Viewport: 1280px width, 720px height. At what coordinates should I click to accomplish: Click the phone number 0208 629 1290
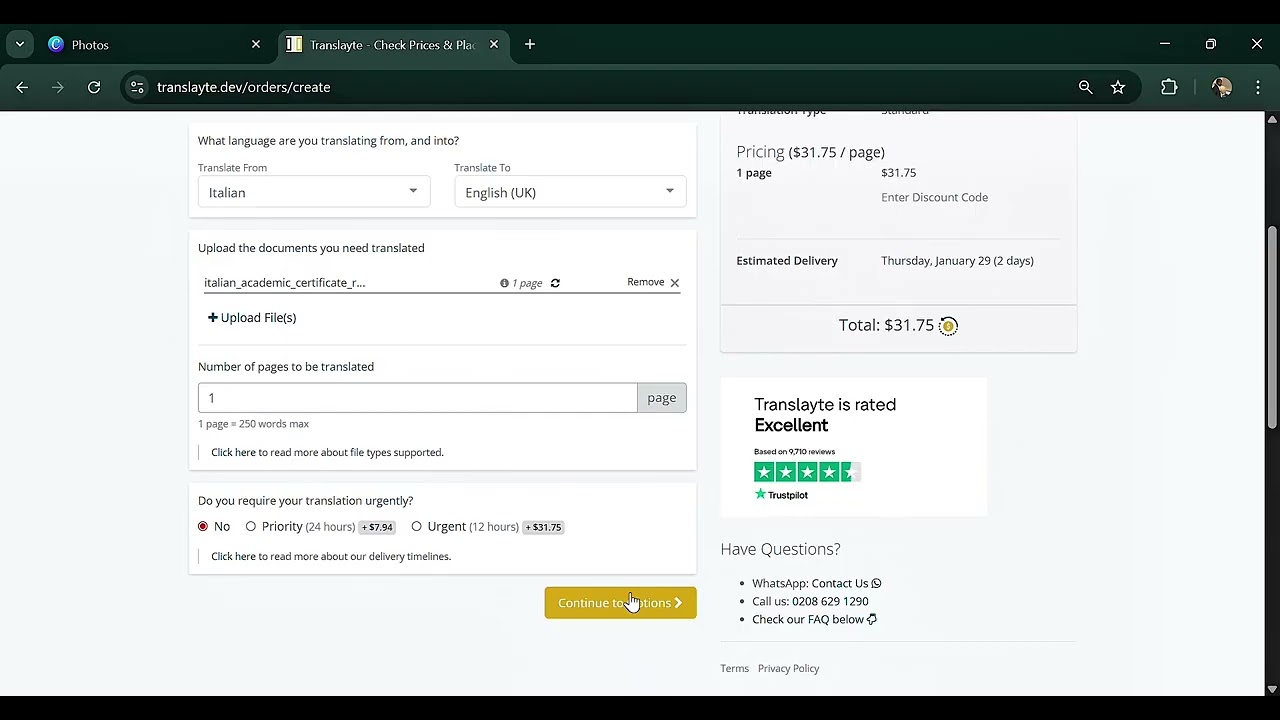pyautogui.click(x=830, y=601)
